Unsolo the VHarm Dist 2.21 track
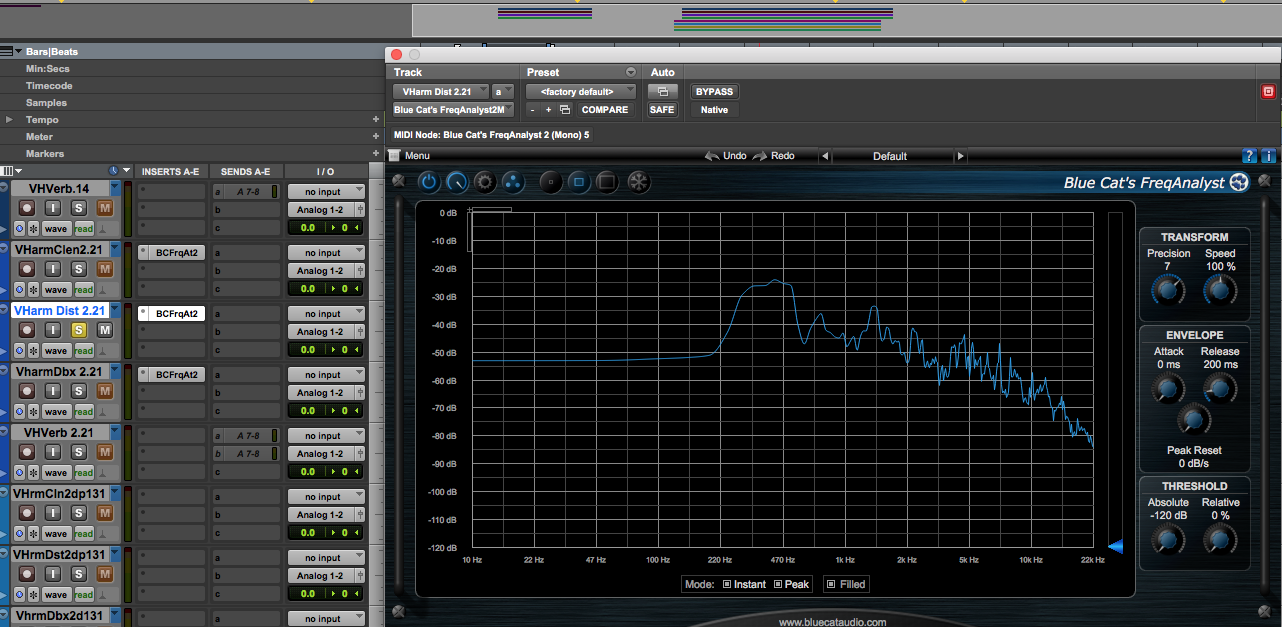Viewport: 1282px width, 627px height. pos(79,330)
